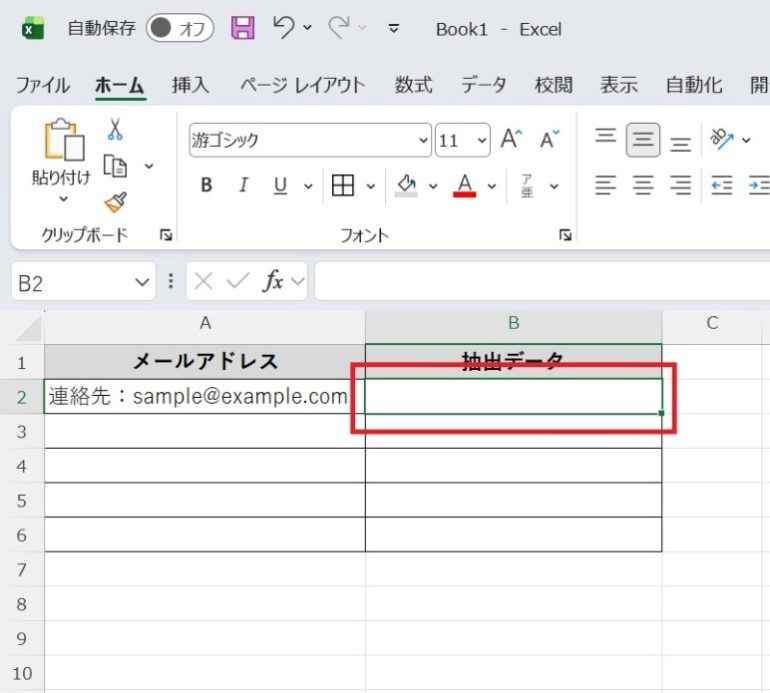Screen dimensions: 770x693
Task: Open the フォント dialog launcher
Action: [565, 235]
